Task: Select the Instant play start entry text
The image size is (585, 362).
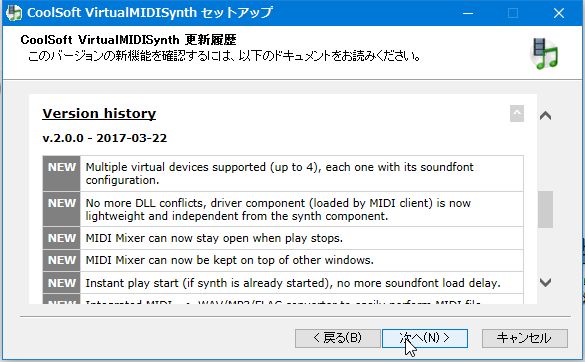Action: coord(293,283)
